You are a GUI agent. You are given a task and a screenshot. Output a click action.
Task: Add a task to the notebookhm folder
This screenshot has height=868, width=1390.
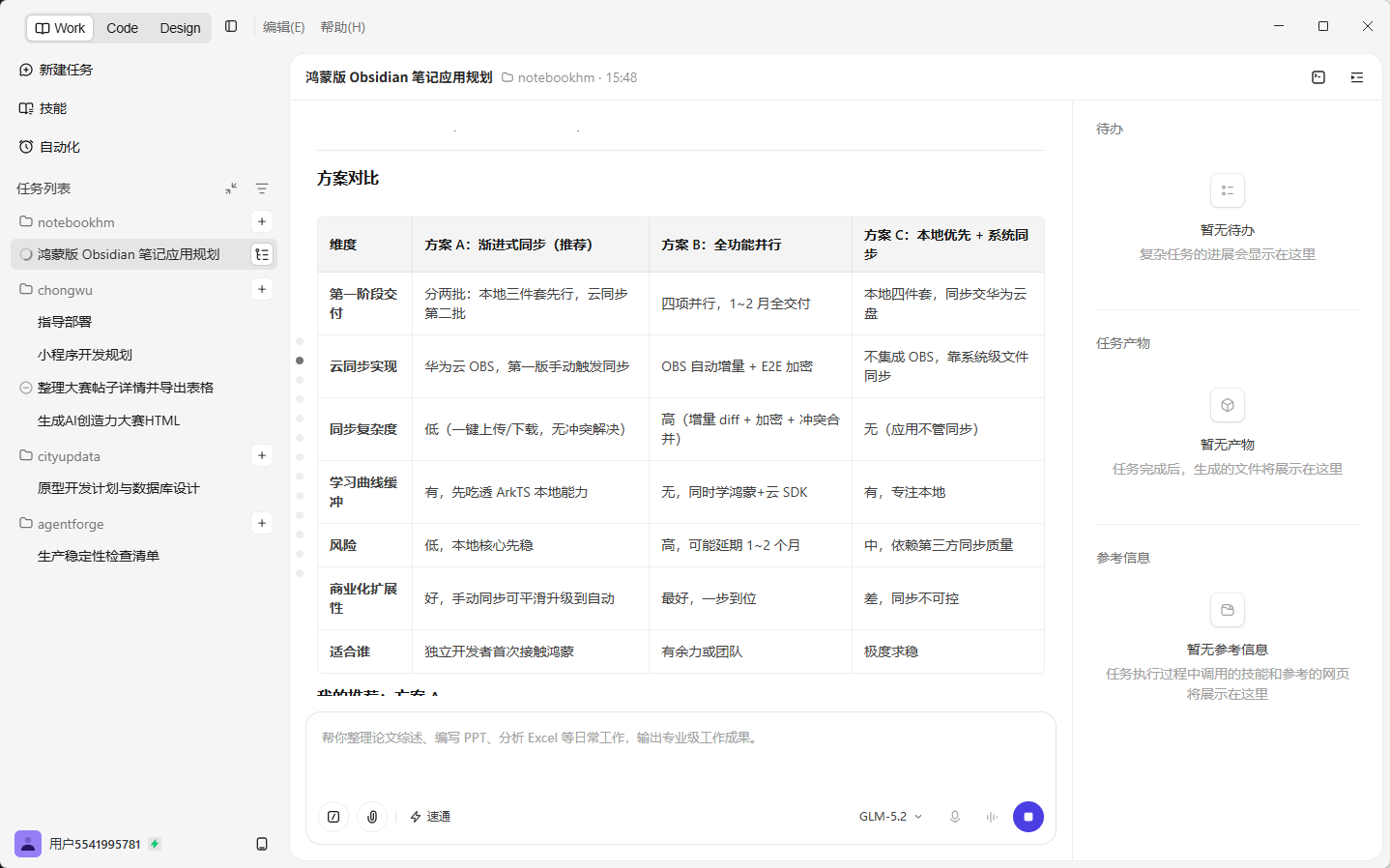262,221
